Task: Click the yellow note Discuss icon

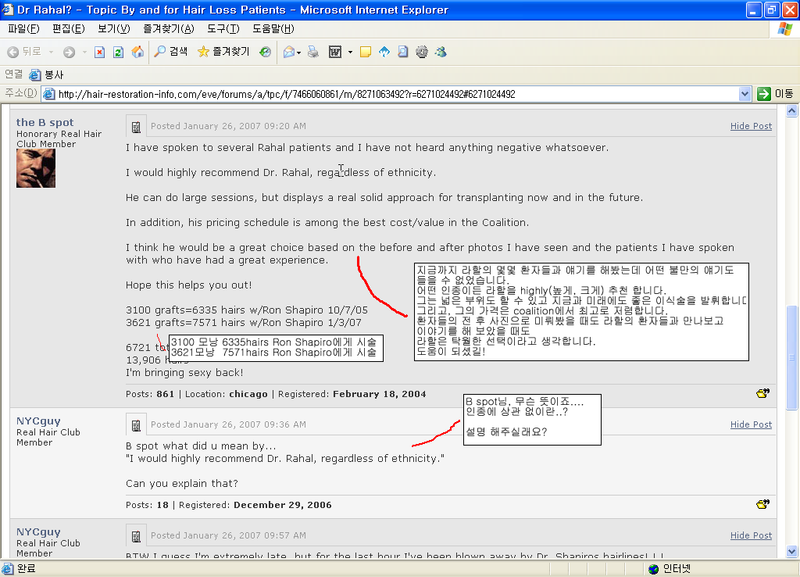Action: [365, 52]
